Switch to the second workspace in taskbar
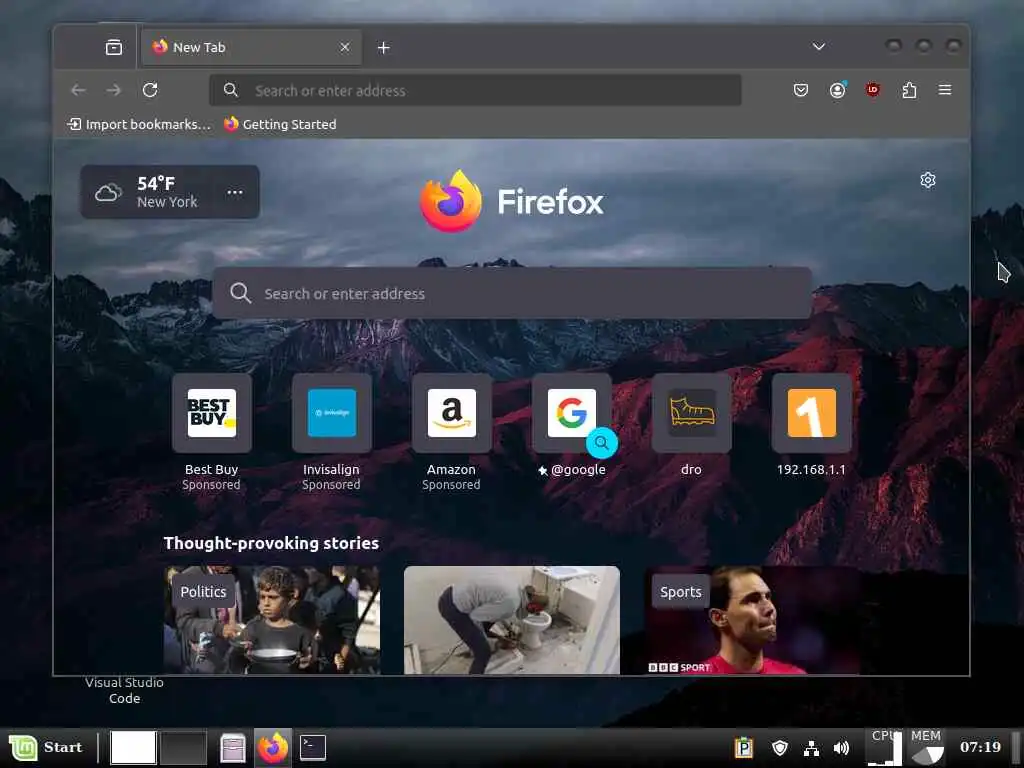1024x768 pixels. pos(184,747)
